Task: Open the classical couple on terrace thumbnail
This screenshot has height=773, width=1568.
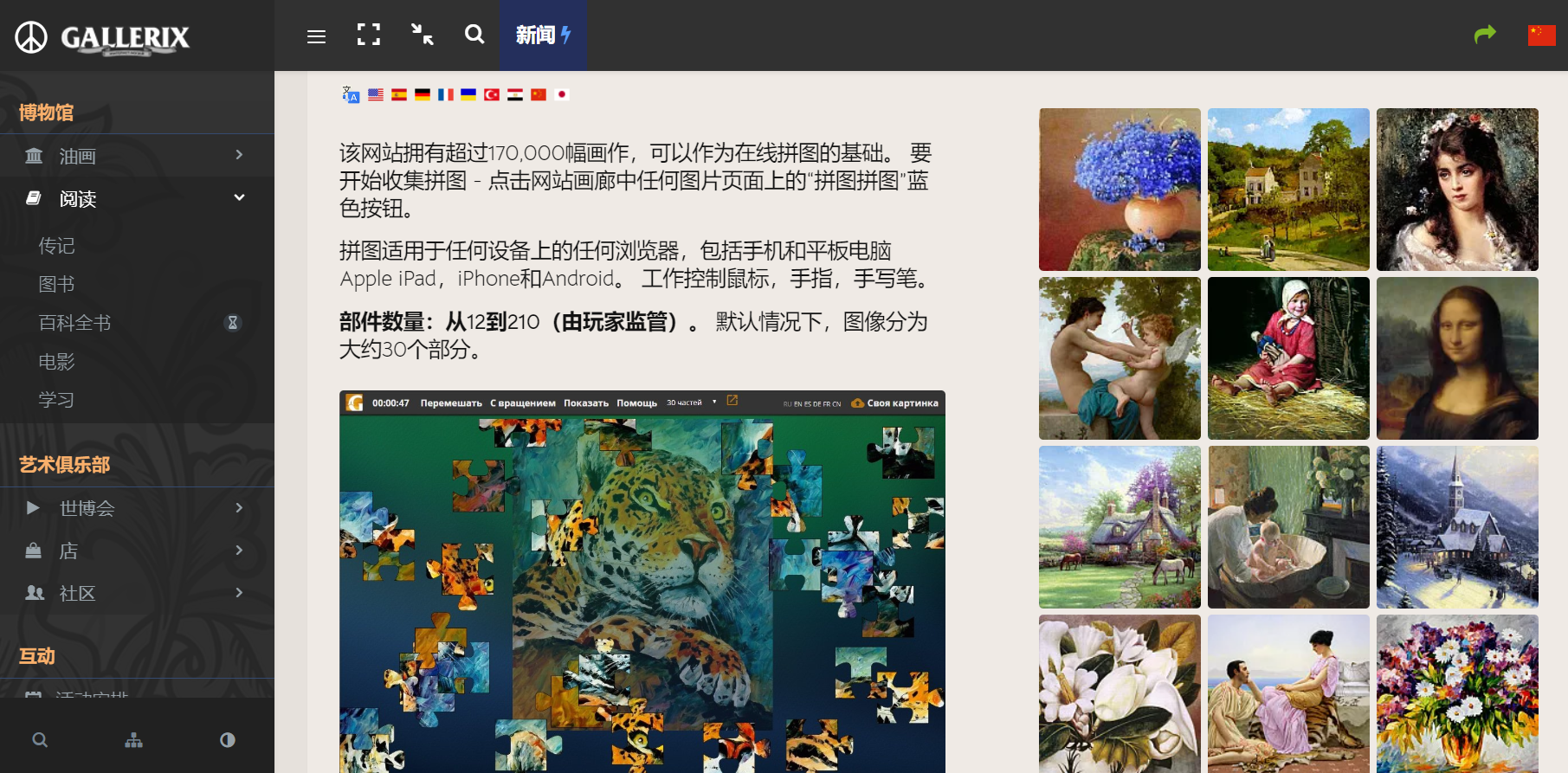Action: click(1288, 693)
